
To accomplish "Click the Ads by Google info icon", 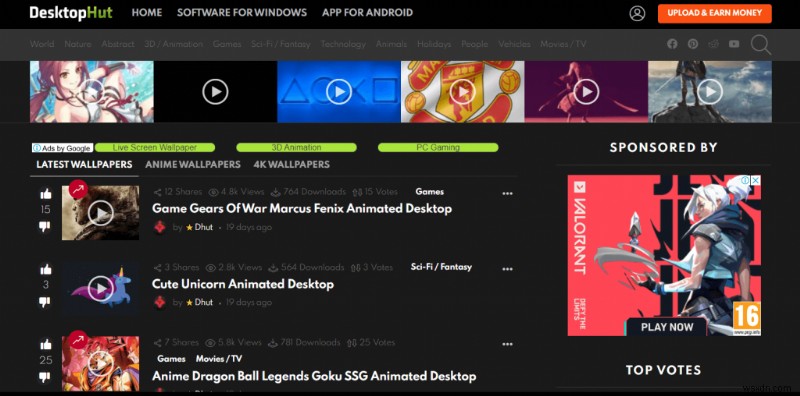I will (x=37, y=148).
